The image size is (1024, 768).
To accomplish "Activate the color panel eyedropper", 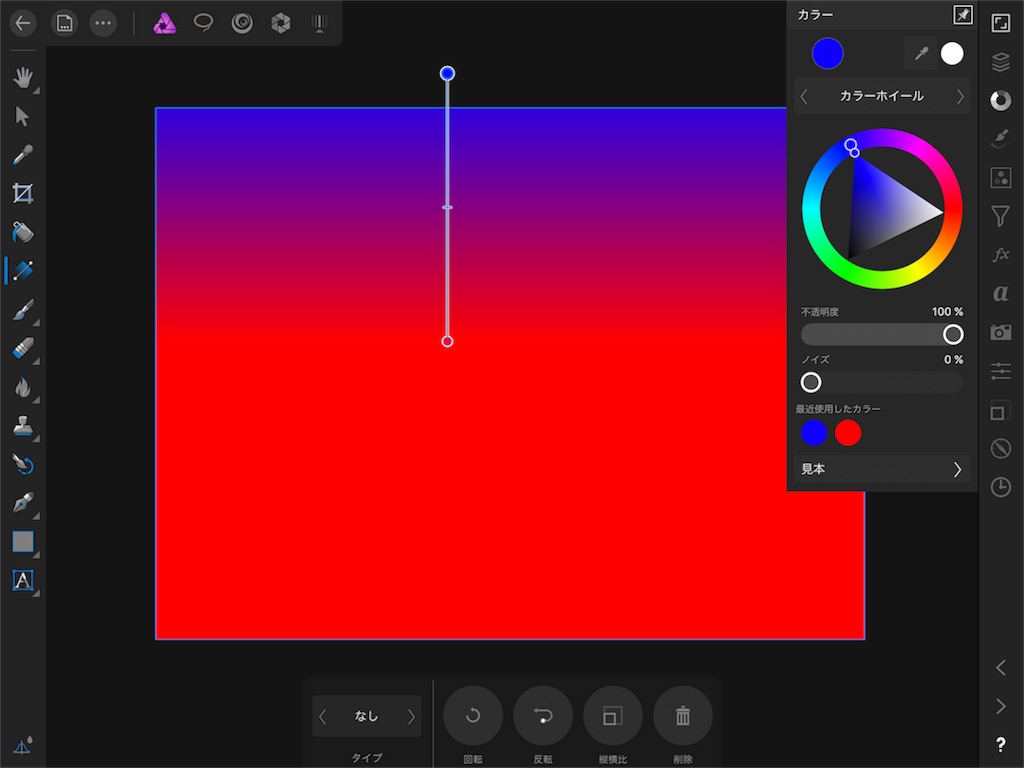I will 921,54.
